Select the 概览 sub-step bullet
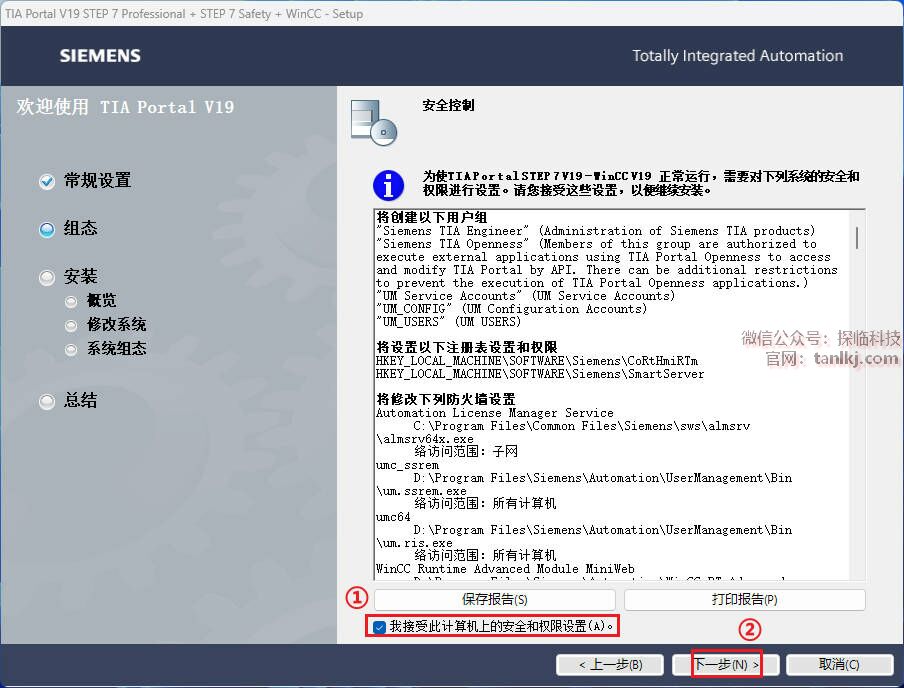Viewport: 904px width, 688px height. (71, 302)
